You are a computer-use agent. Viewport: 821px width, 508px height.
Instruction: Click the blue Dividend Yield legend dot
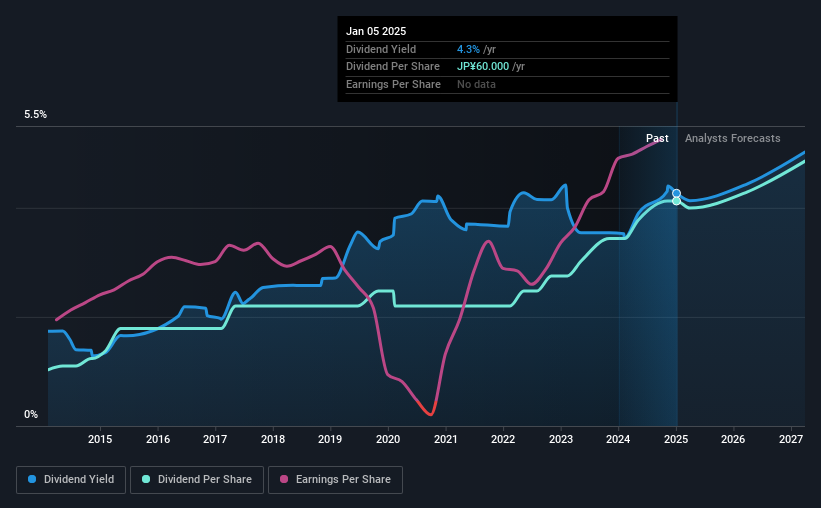click(x=32, y=479)
